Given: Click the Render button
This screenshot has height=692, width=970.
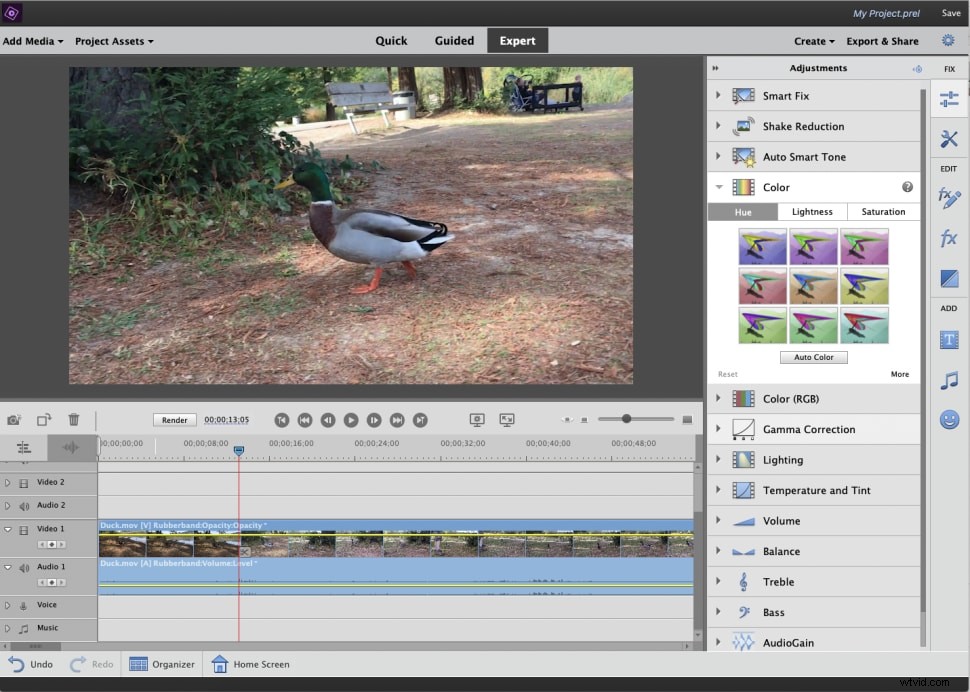Looking at the screenshot, I should [x=174, y=419].
